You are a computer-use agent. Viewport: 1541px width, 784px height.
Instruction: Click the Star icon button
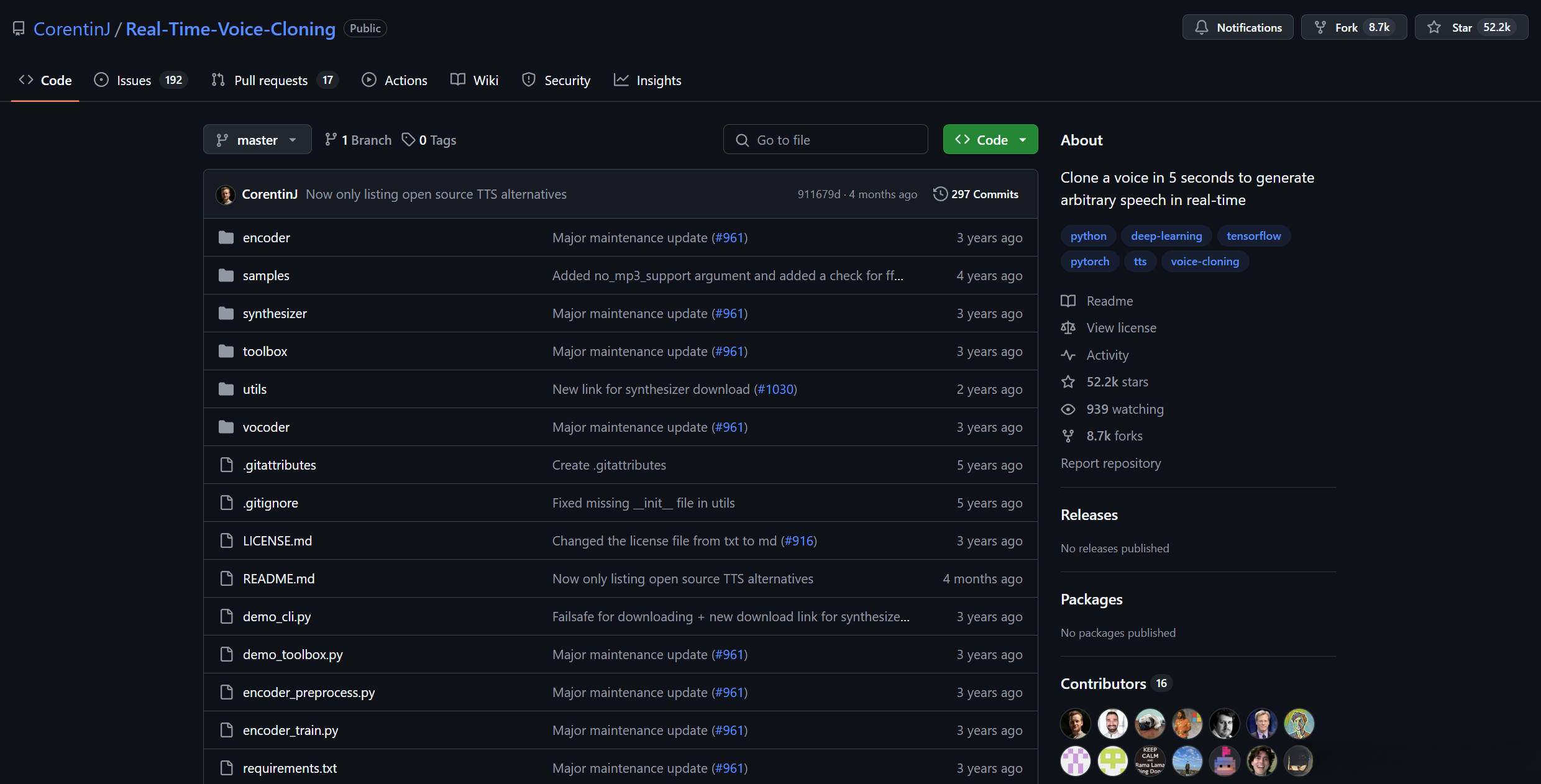point(1434,27)
